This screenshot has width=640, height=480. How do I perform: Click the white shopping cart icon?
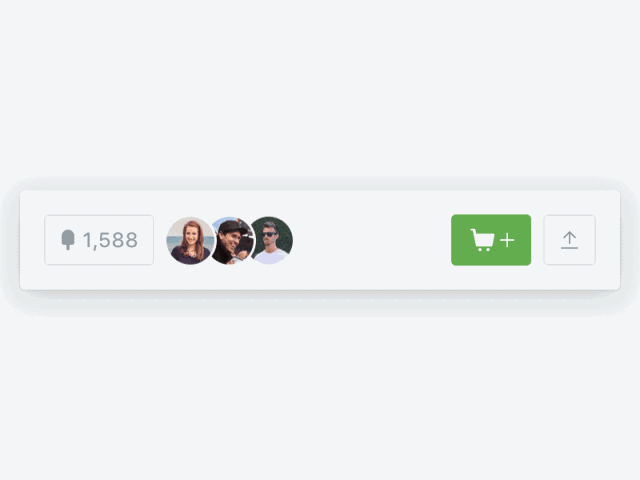(482, 240)
